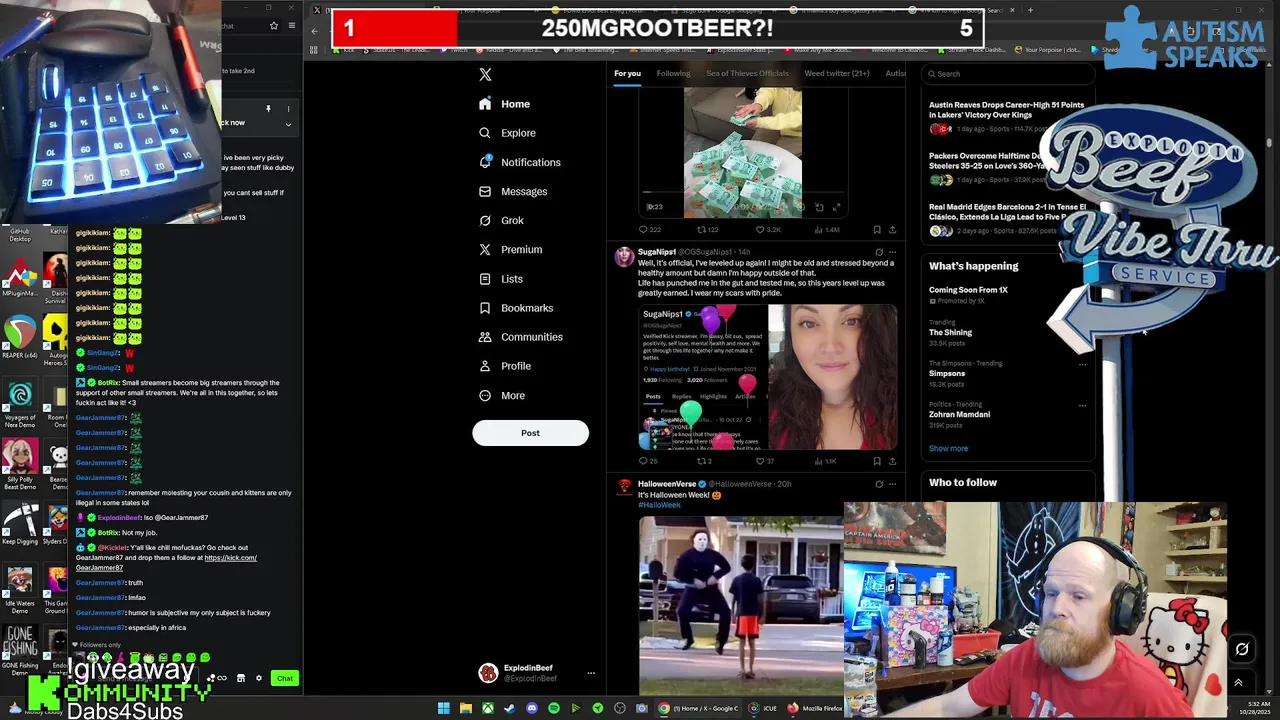Open The Shining trending topic
1280x720 pixels.
[950, 332]
